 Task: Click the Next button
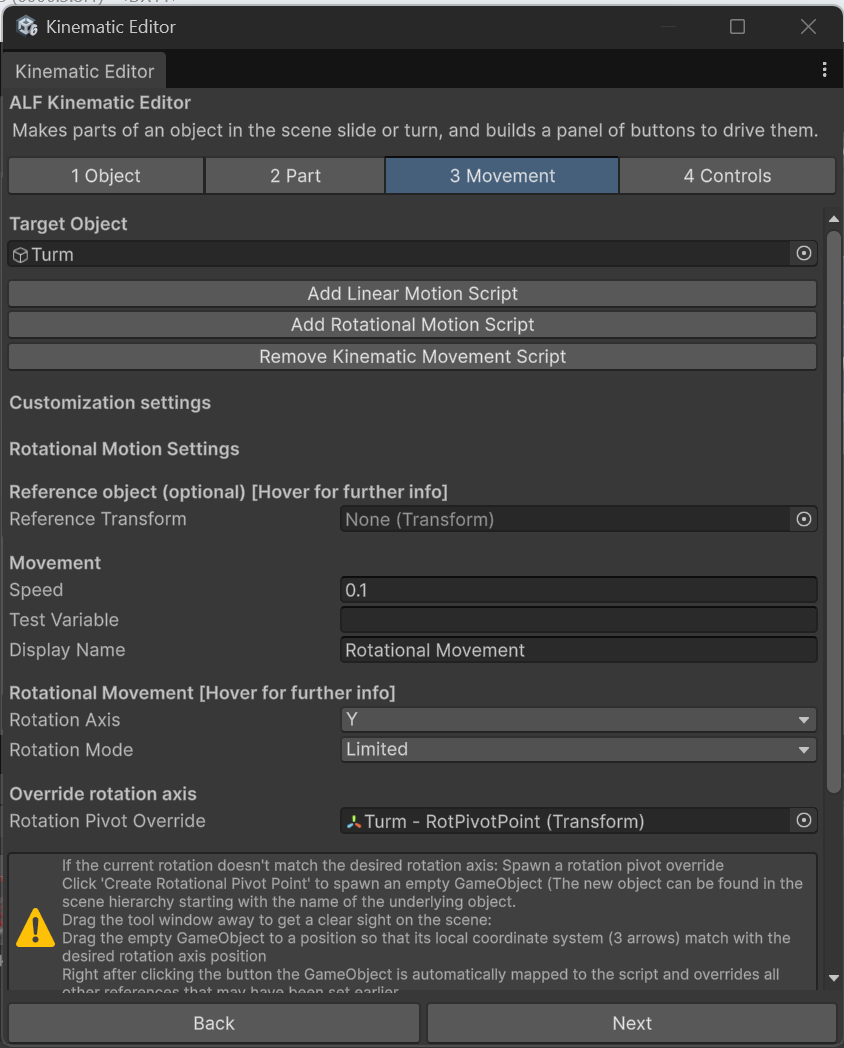[631, 1023]
